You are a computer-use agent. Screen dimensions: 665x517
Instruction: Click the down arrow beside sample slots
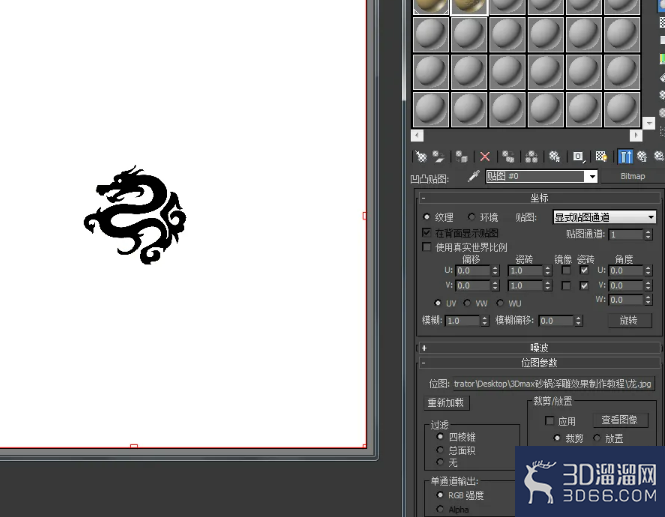click(x=648, y=123)
